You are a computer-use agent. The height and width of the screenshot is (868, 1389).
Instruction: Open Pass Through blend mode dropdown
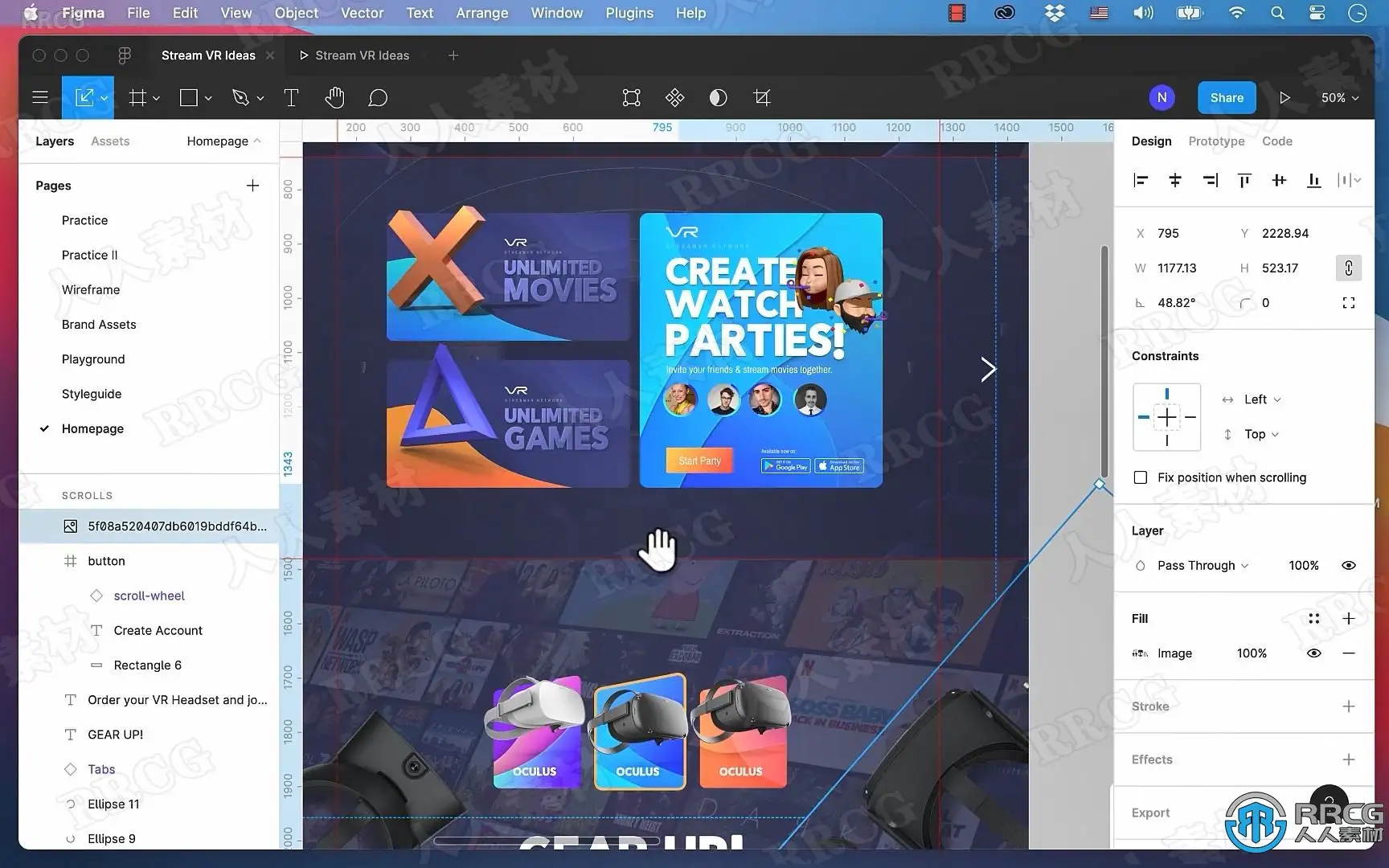pos(1203,565)
